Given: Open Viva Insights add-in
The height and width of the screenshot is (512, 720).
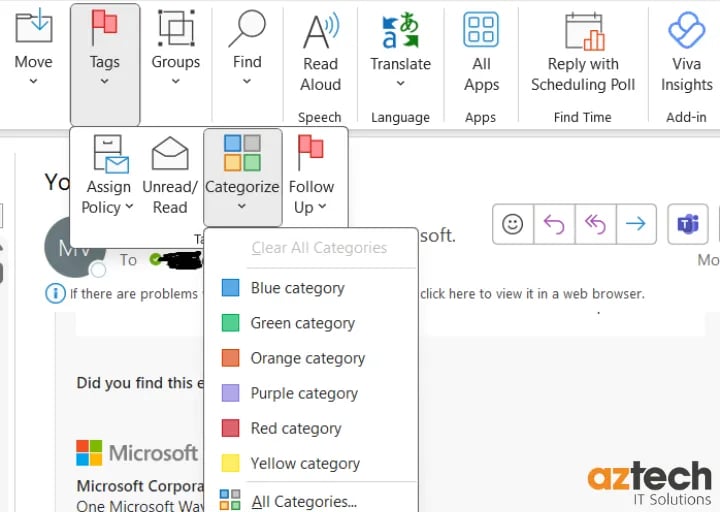Looking at the screenshot, I should (x=686, y=53).
